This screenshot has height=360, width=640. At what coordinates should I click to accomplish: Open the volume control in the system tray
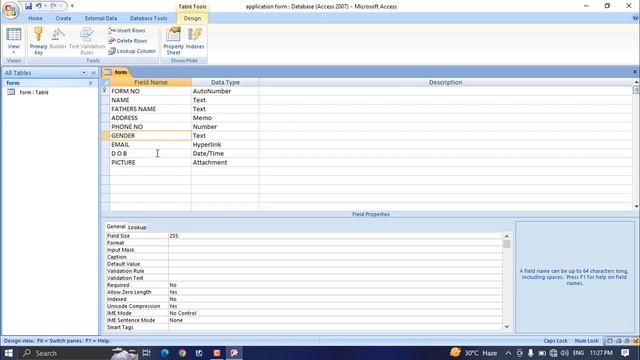(564, 353)
